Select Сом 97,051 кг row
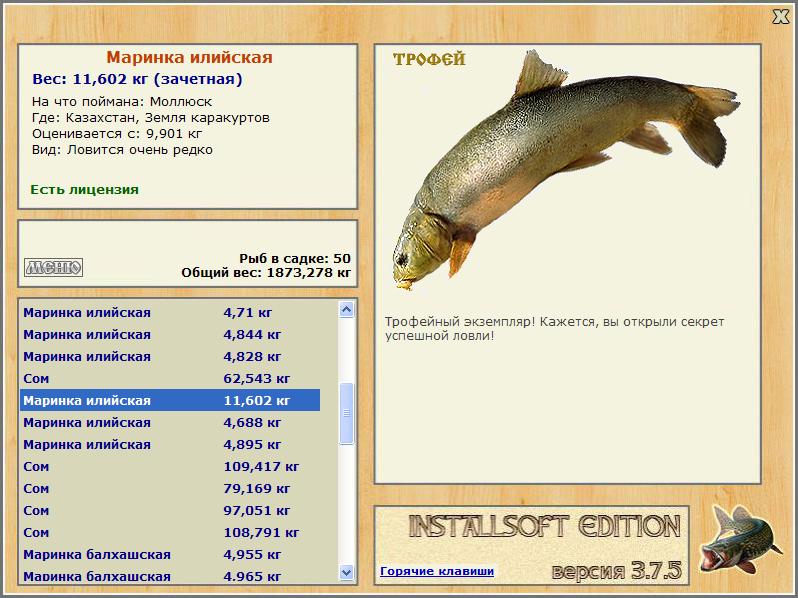 170,510
